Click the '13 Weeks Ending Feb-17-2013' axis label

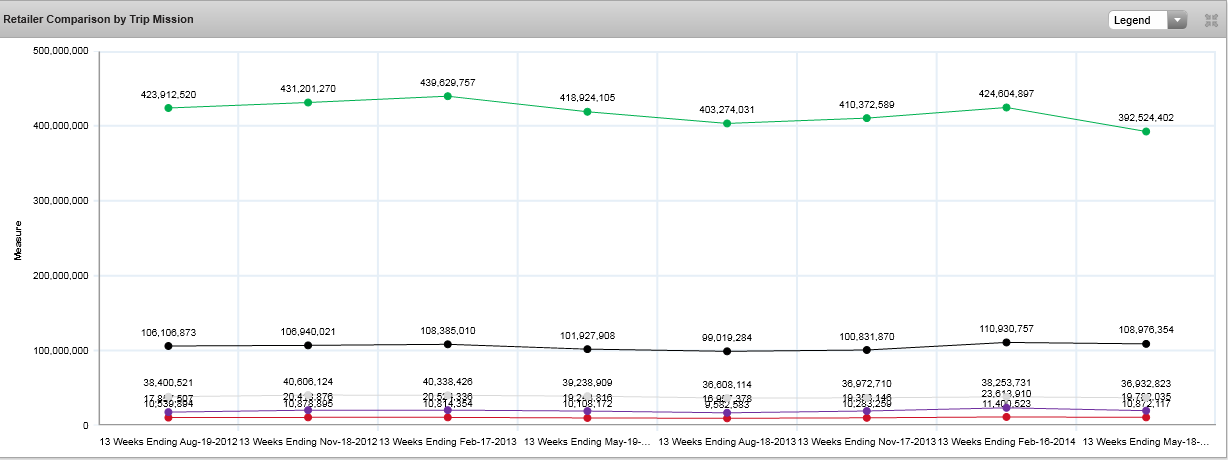tap(448, 441)
